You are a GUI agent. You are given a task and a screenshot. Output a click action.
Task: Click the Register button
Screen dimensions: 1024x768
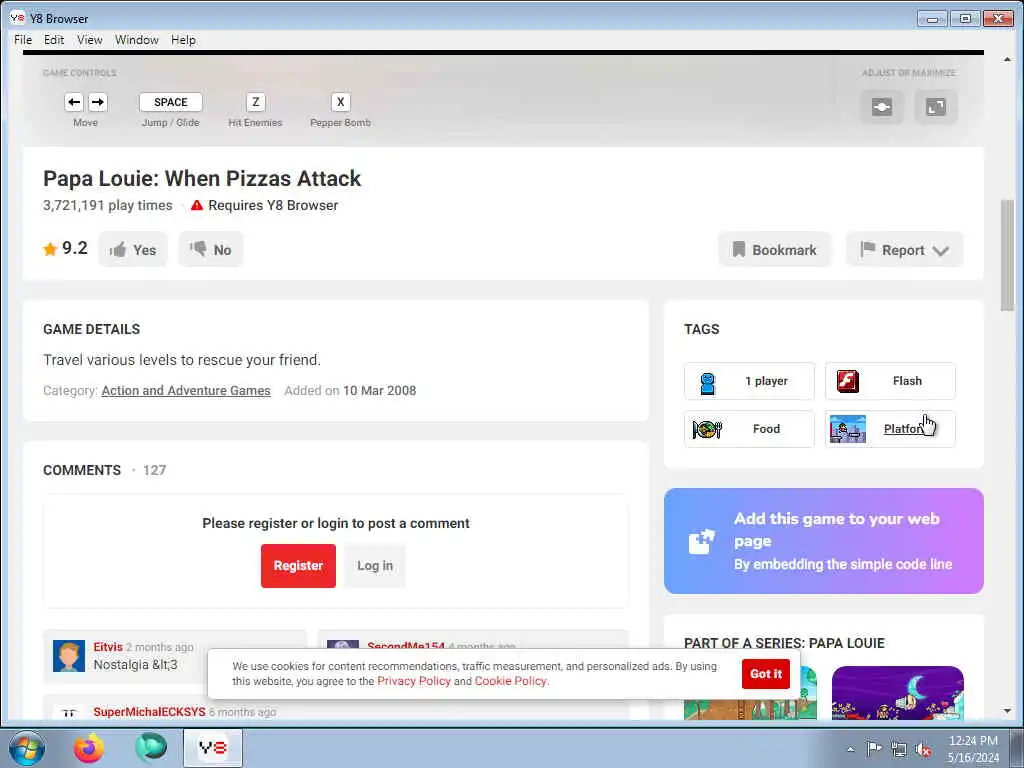point(298,566)
